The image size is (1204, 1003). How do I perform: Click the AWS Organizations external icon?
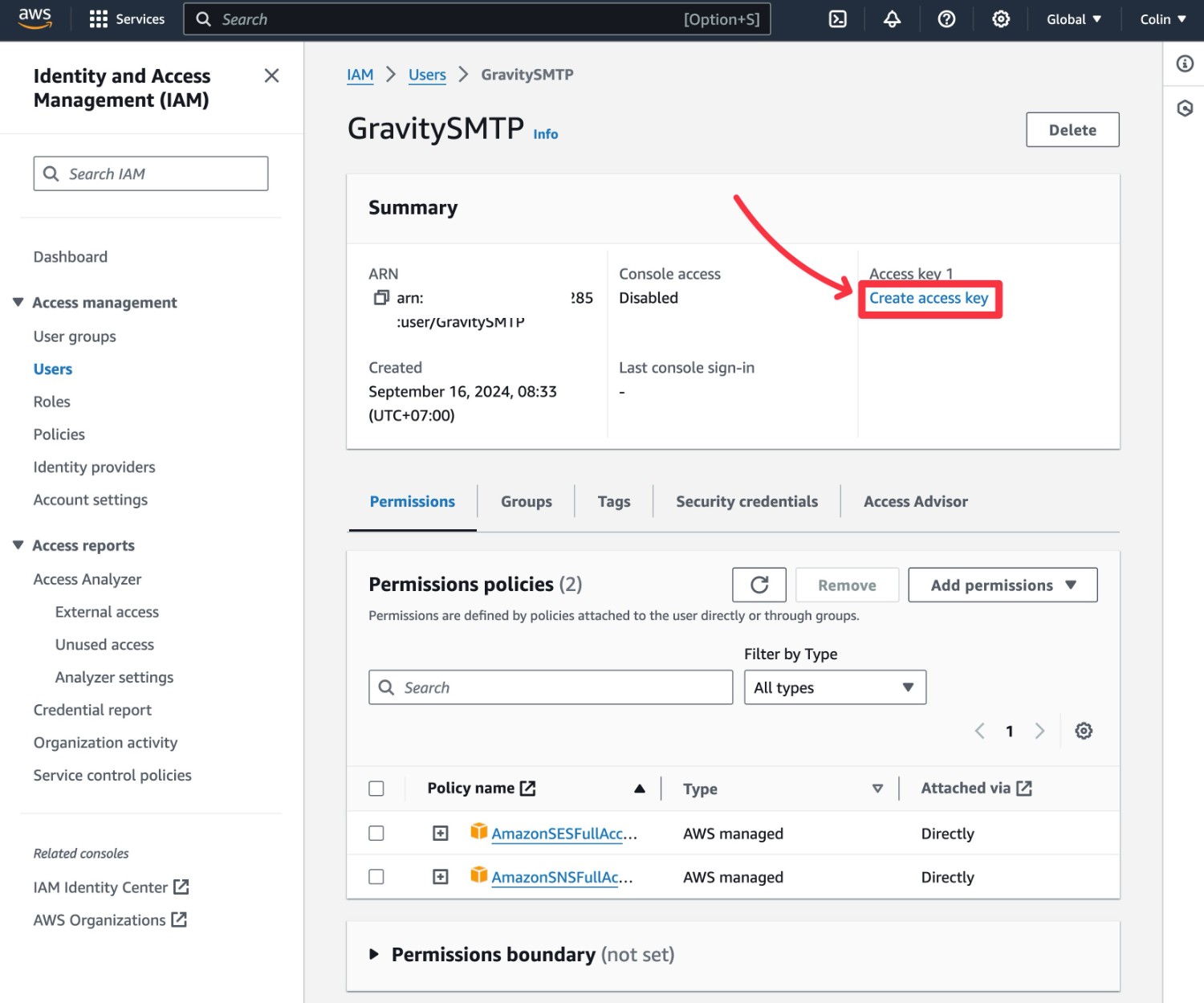point(179,919)
